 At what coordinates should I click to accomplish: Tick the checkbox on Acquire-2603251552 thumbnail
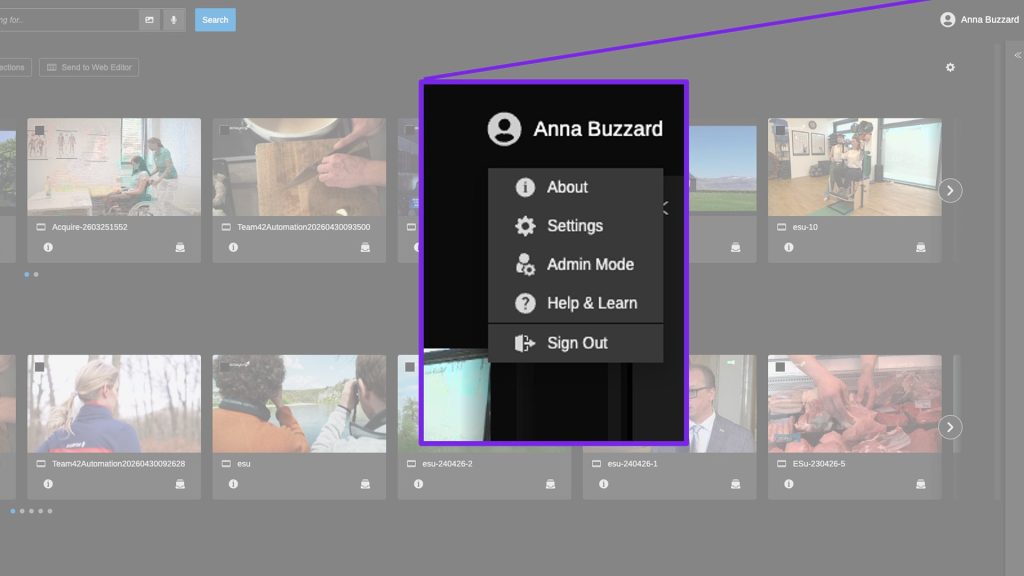pyautogui.click(x=40, y=131)
